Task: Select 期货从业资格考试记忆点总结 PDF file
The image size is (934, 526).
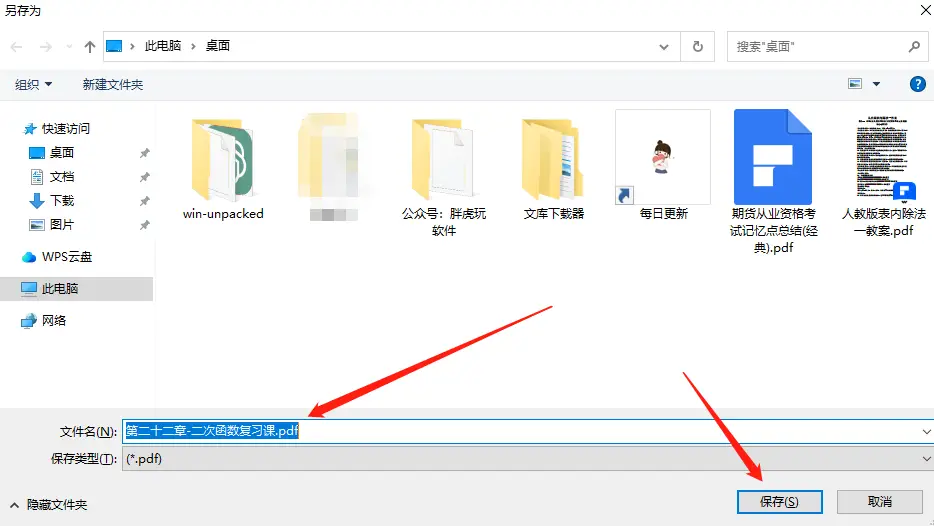Action: (x=773, y=182)
